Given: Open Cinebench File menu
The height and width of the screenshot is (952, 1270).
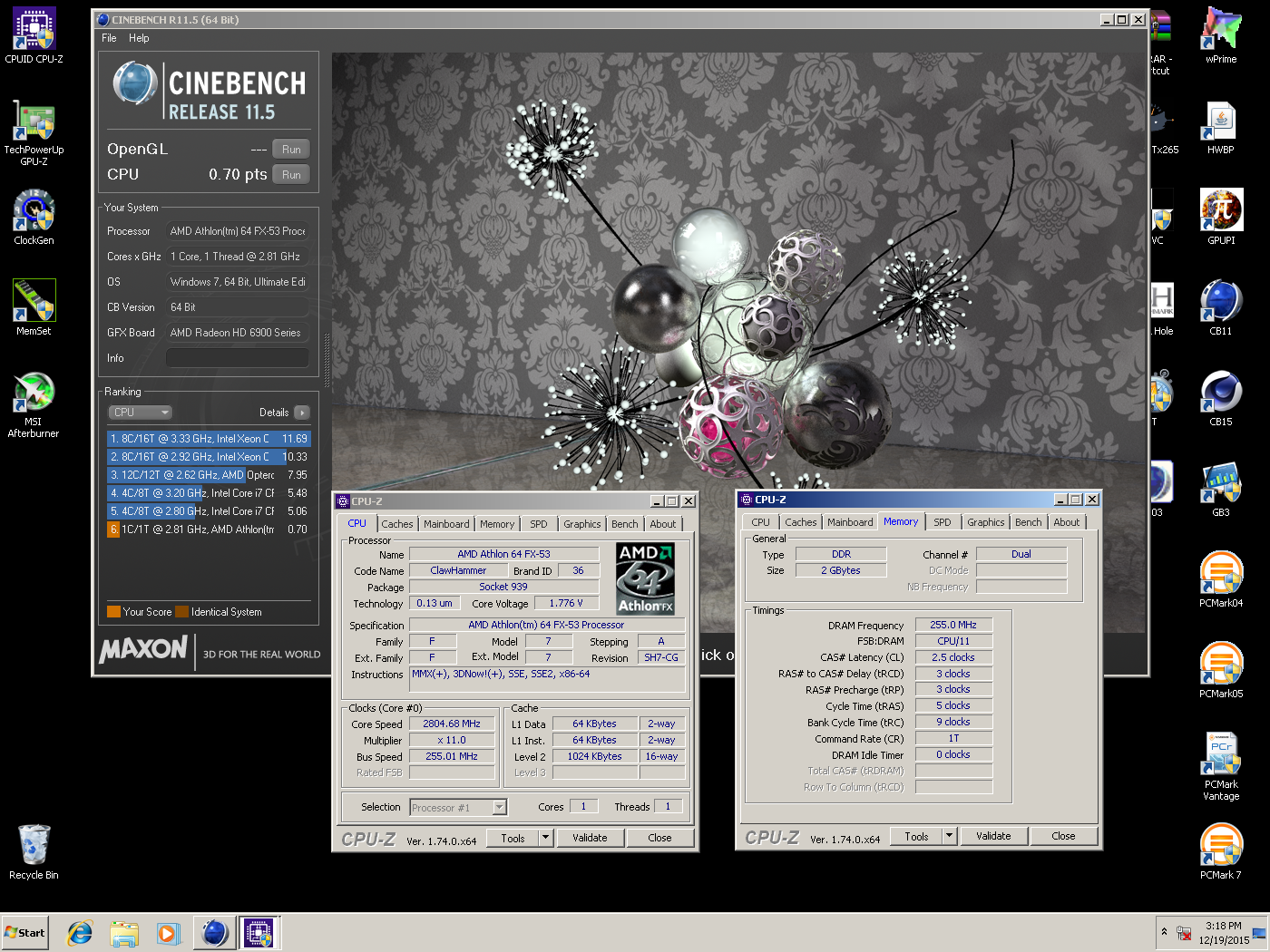Looking at the screenshot, I should coord(109,38).
